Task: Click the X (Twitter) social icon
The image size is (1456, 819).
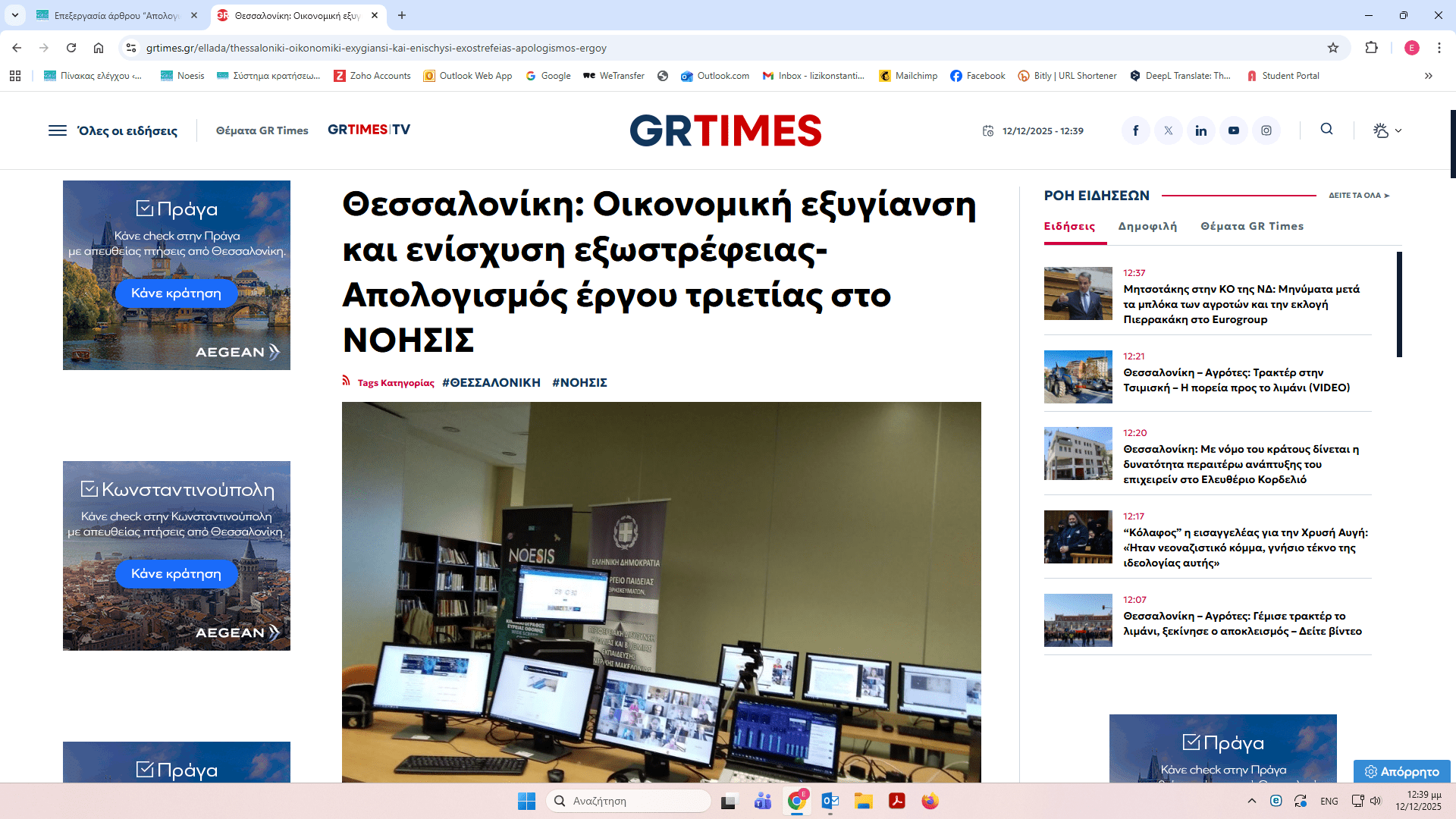Action: (x=1168, y=130)
